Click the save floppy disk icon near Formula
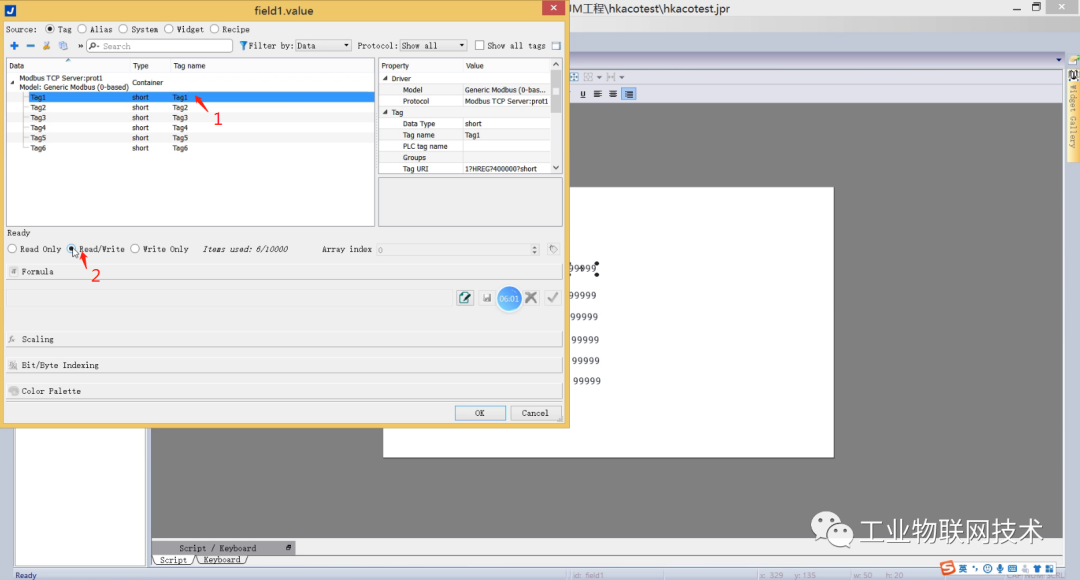1080x580 pixels. point(487,297)
